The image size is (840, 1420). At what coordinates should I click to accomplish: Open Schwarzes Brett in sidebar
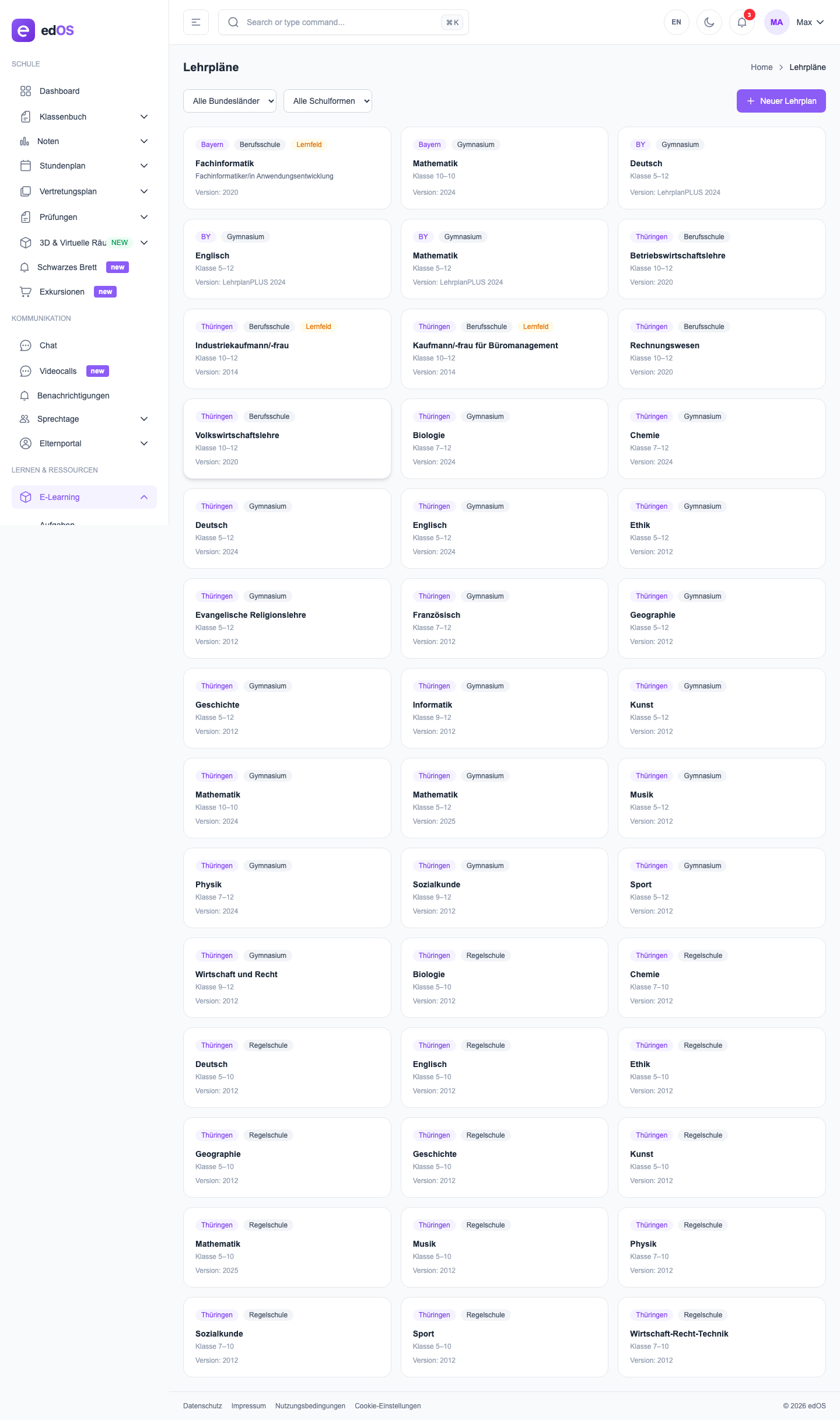[x=67, y=267]
